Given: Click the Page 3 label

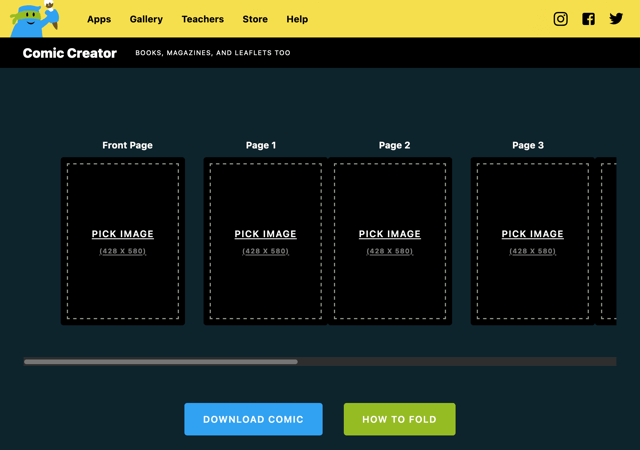Looking at the screenshot, I should 528,145.
